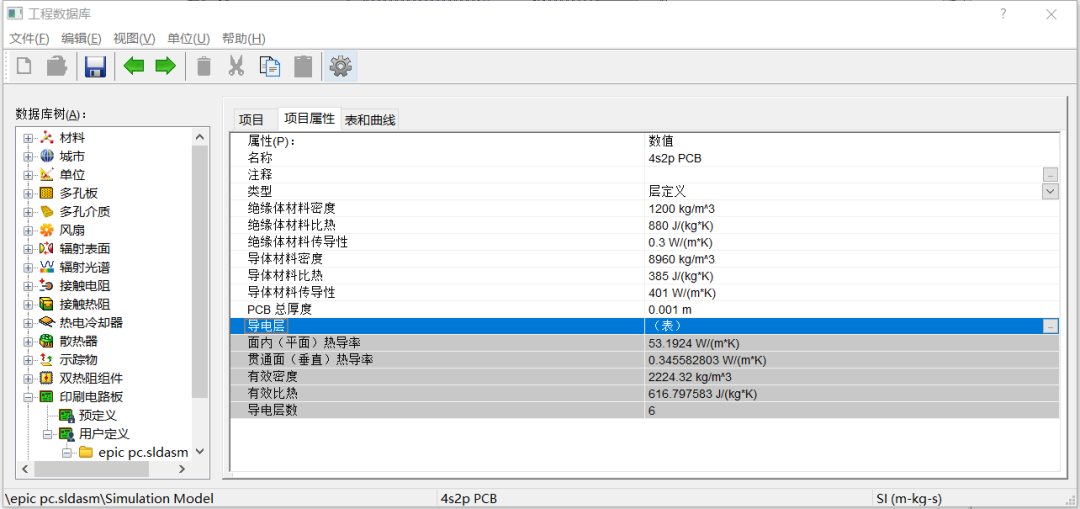Viewport: 1080px width, 509px height.
Task: Click the ? help button in title bar
Action: 1004,14
